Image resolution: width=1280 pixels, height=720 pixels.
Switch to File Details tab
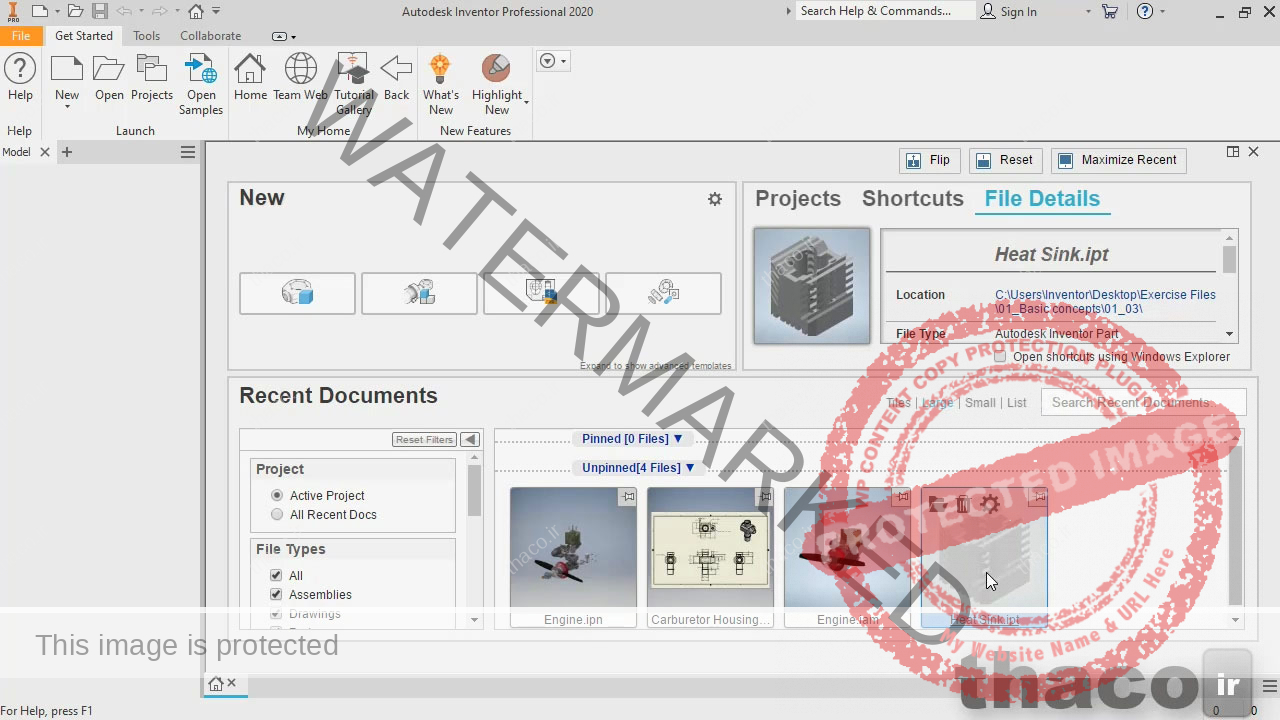coord(1042,198)
